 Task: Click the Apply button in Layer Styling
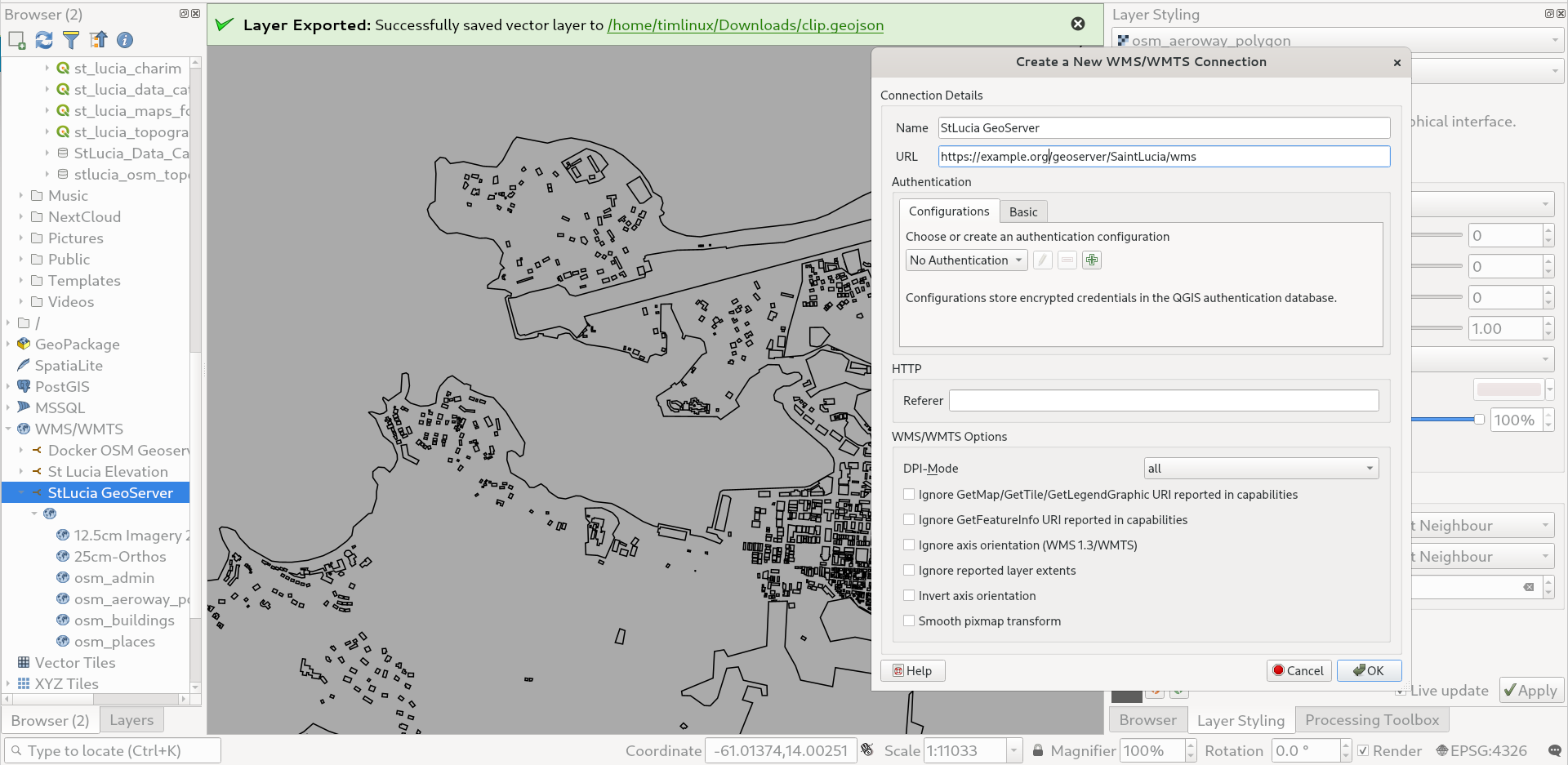point(1531,690)
